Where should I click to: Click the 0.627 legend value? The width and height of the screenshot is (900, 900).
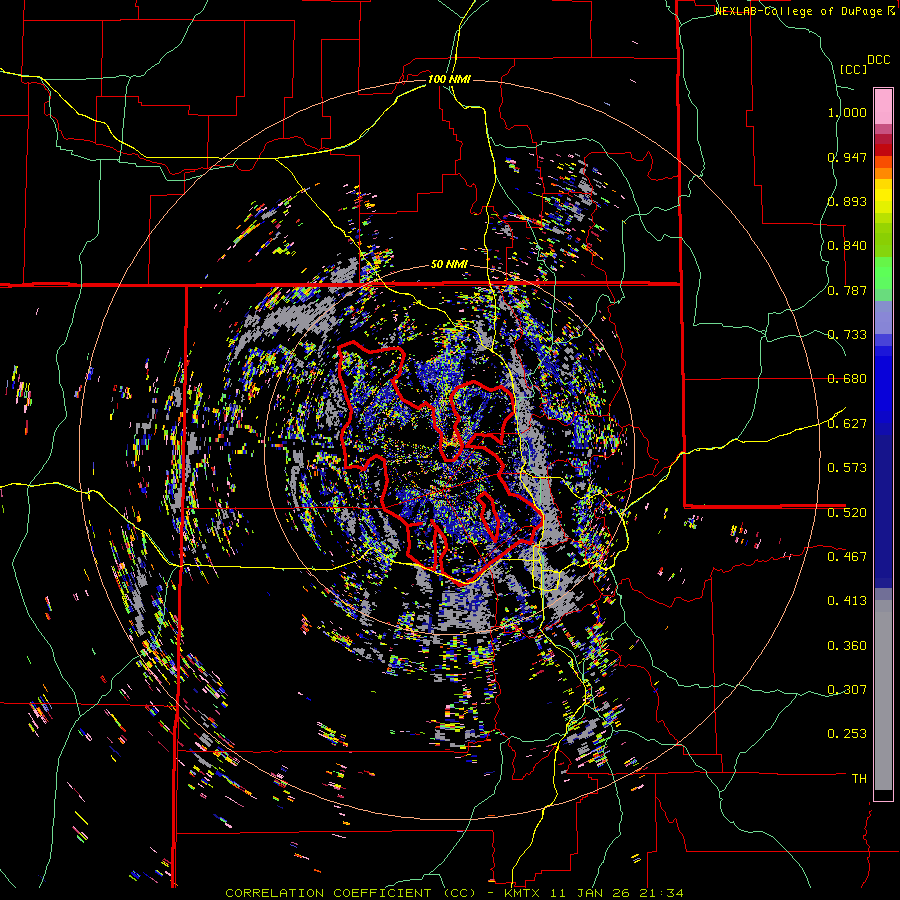pos(847,424)
